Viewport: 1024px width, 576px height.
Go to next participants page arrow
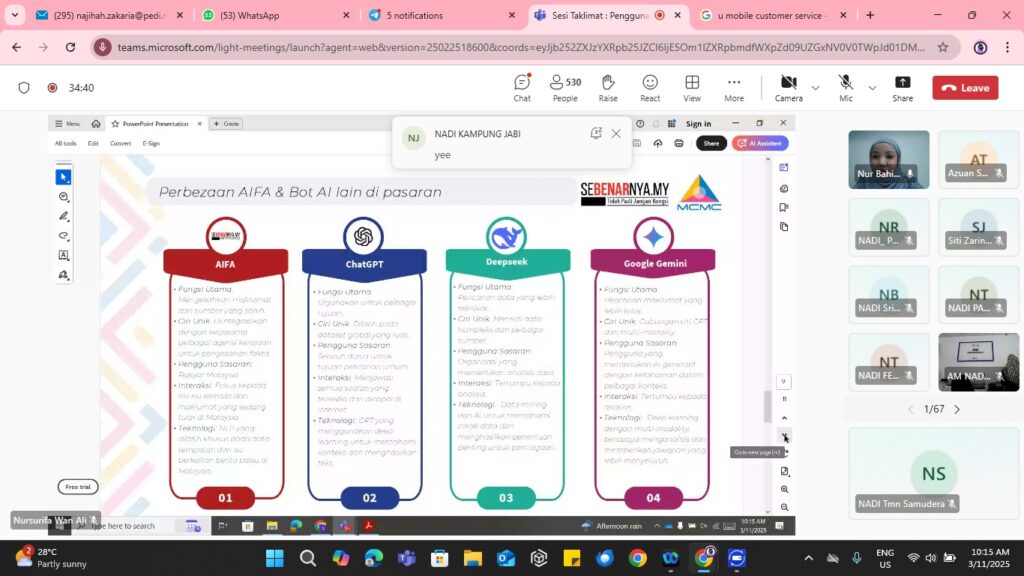click(957, 409)
